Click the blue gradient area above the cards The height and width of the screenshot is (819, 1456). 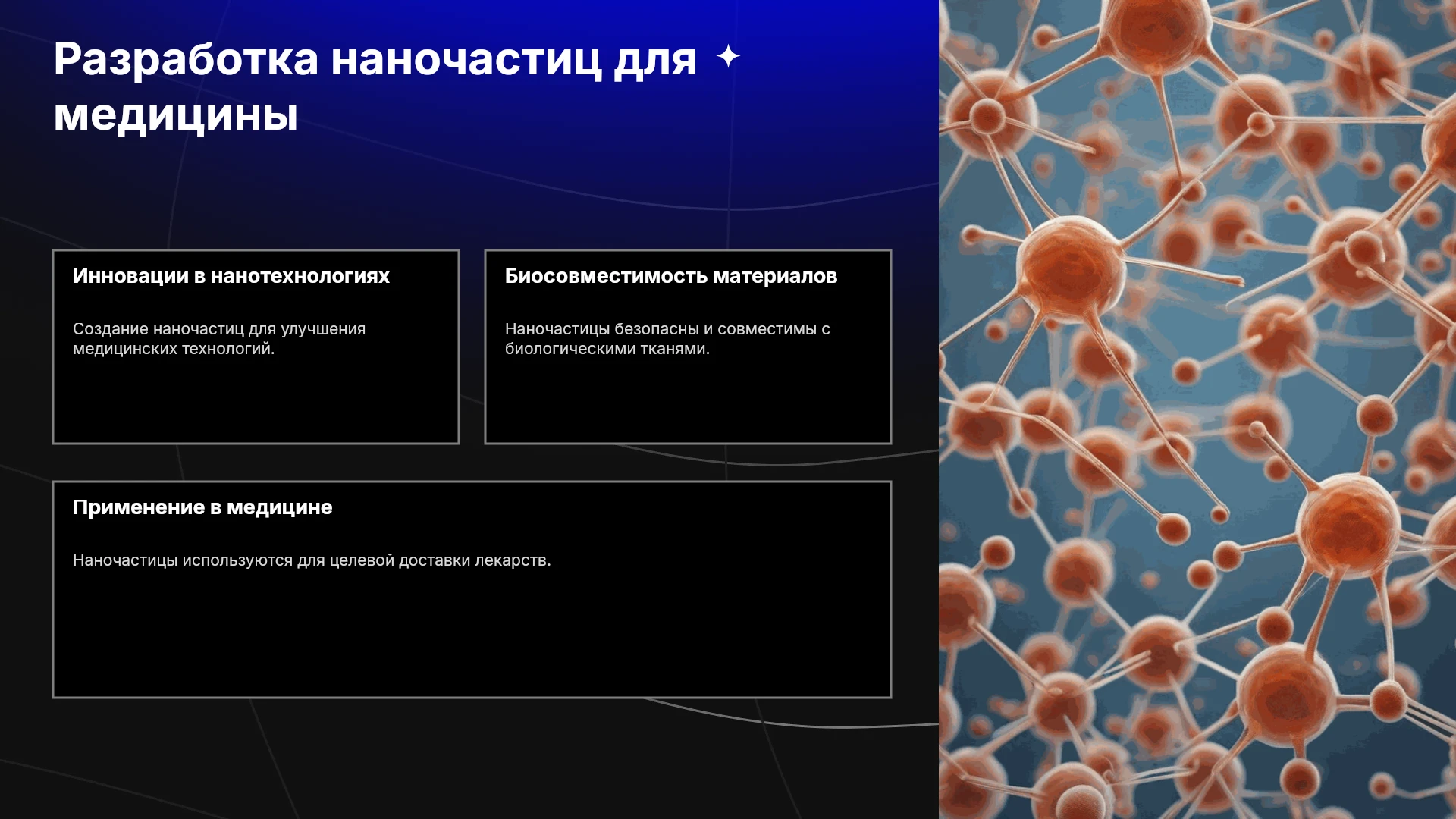tap(470, 190)
